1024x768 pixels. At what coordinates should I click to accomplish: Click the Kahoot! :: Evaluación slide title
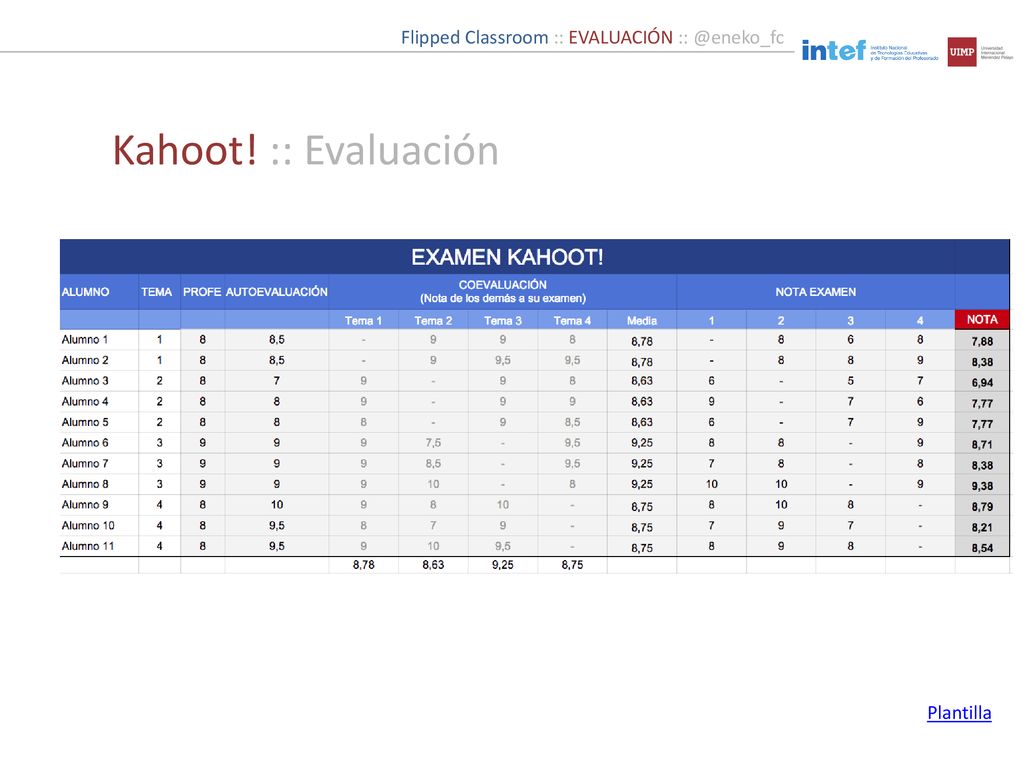pos(306,151)
